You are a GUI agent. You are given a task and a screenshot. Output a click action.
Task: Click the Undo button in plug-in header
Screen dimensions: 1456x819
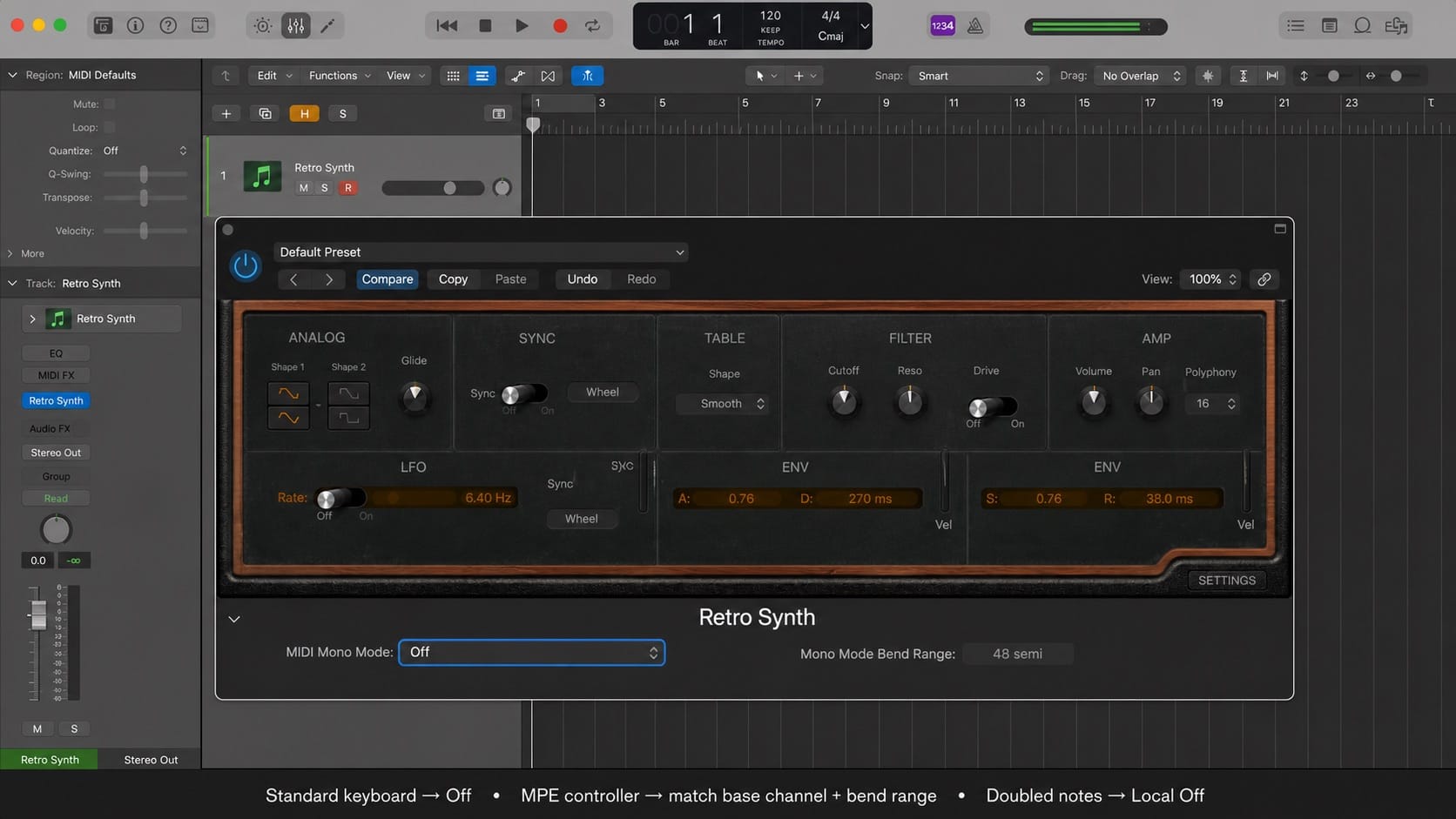583,279
